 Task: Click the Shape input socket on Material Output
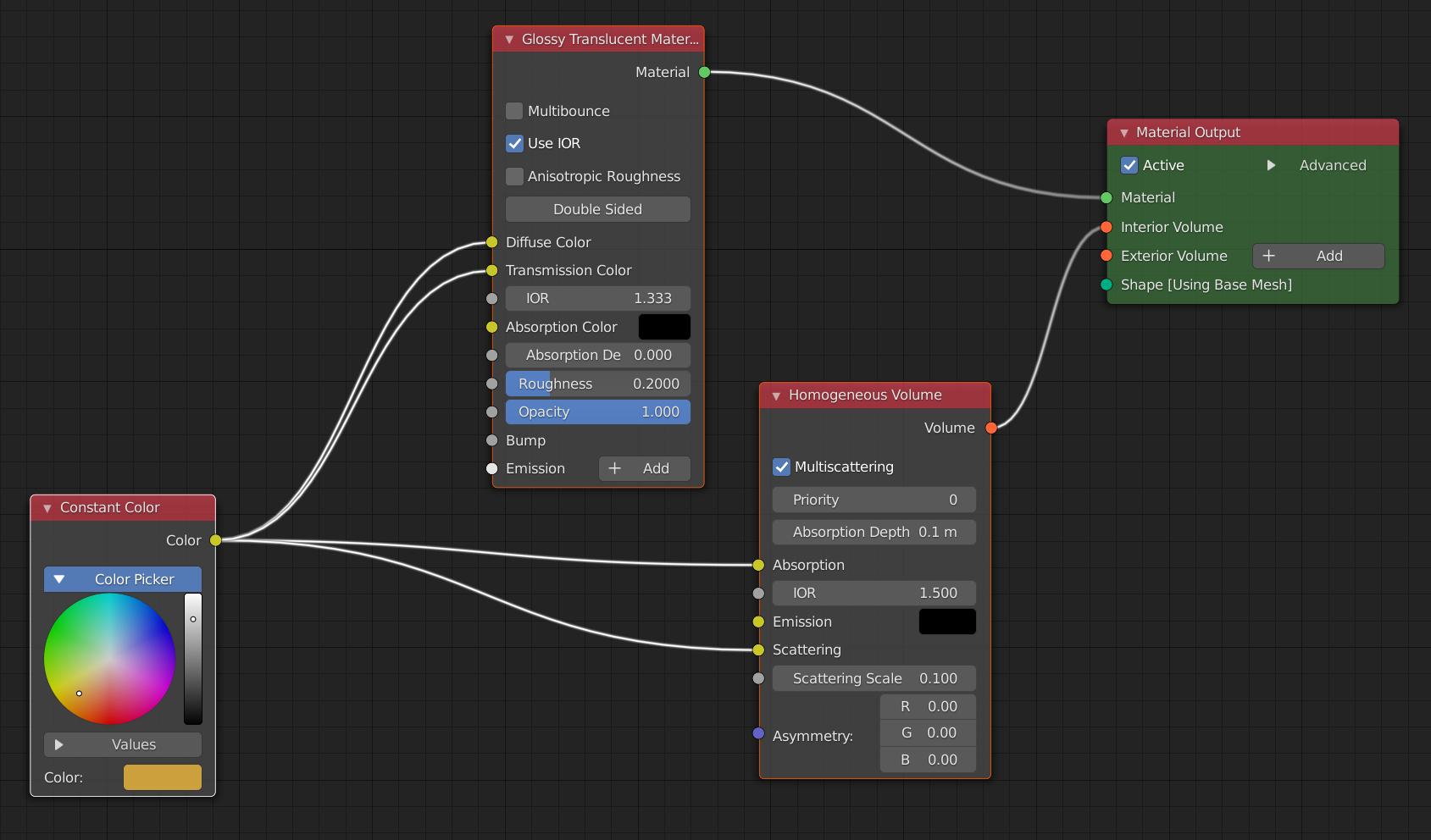click(1107, 285)
